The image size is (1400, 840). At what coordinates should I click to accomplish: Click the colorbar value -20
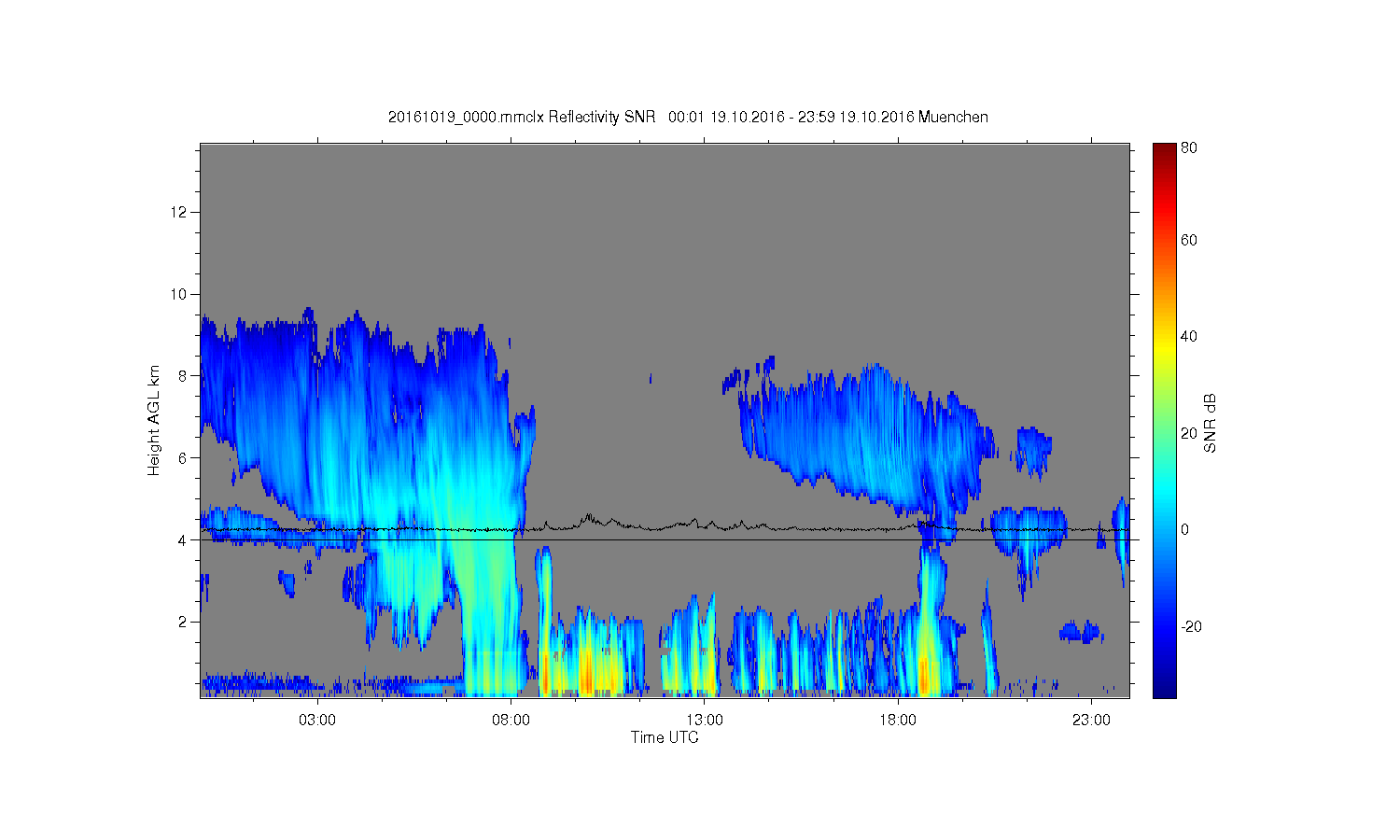pos(1191,626)
